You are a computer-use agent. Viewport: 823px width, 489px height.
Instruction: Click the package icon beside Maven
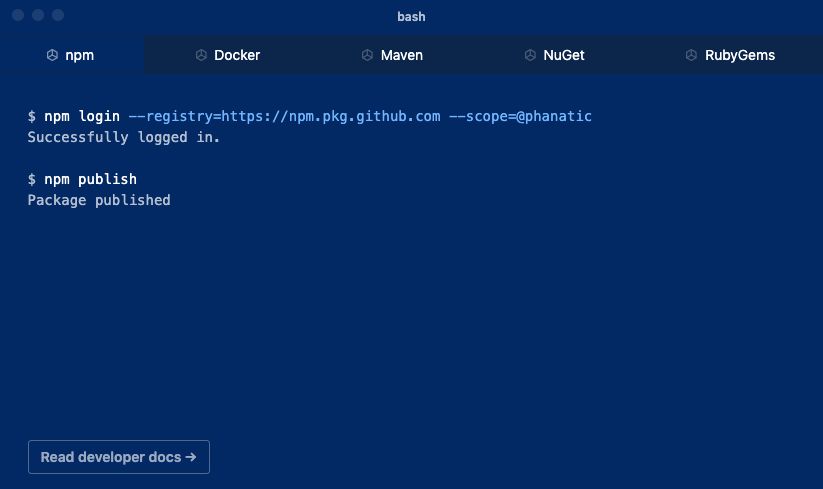(367, 55)
